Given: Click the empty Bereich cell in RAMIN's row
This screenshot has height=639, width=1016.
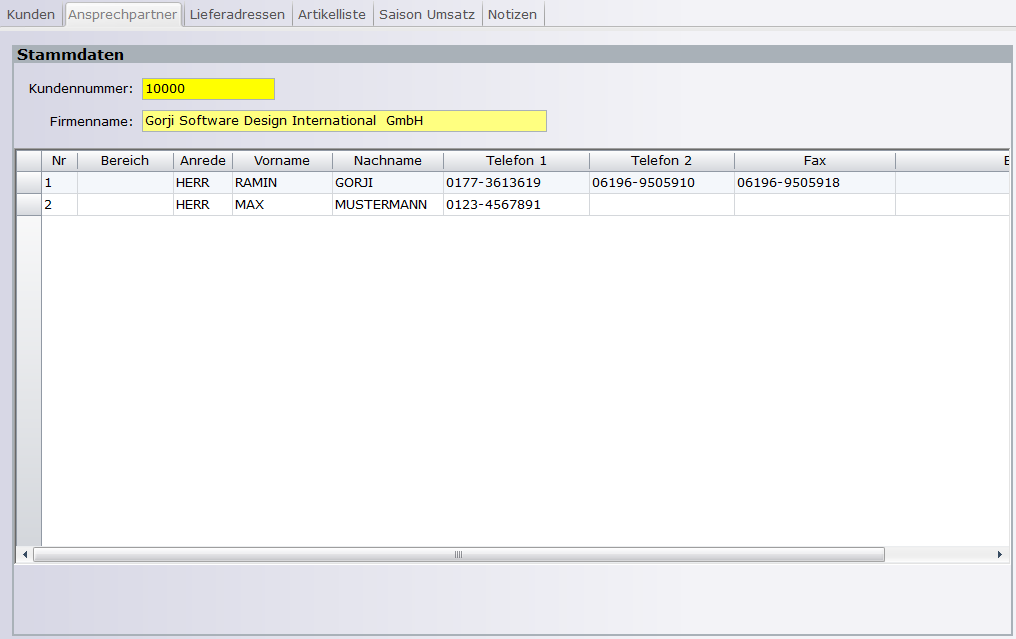Looking at the screenshot, I should [x=125, y=183].
